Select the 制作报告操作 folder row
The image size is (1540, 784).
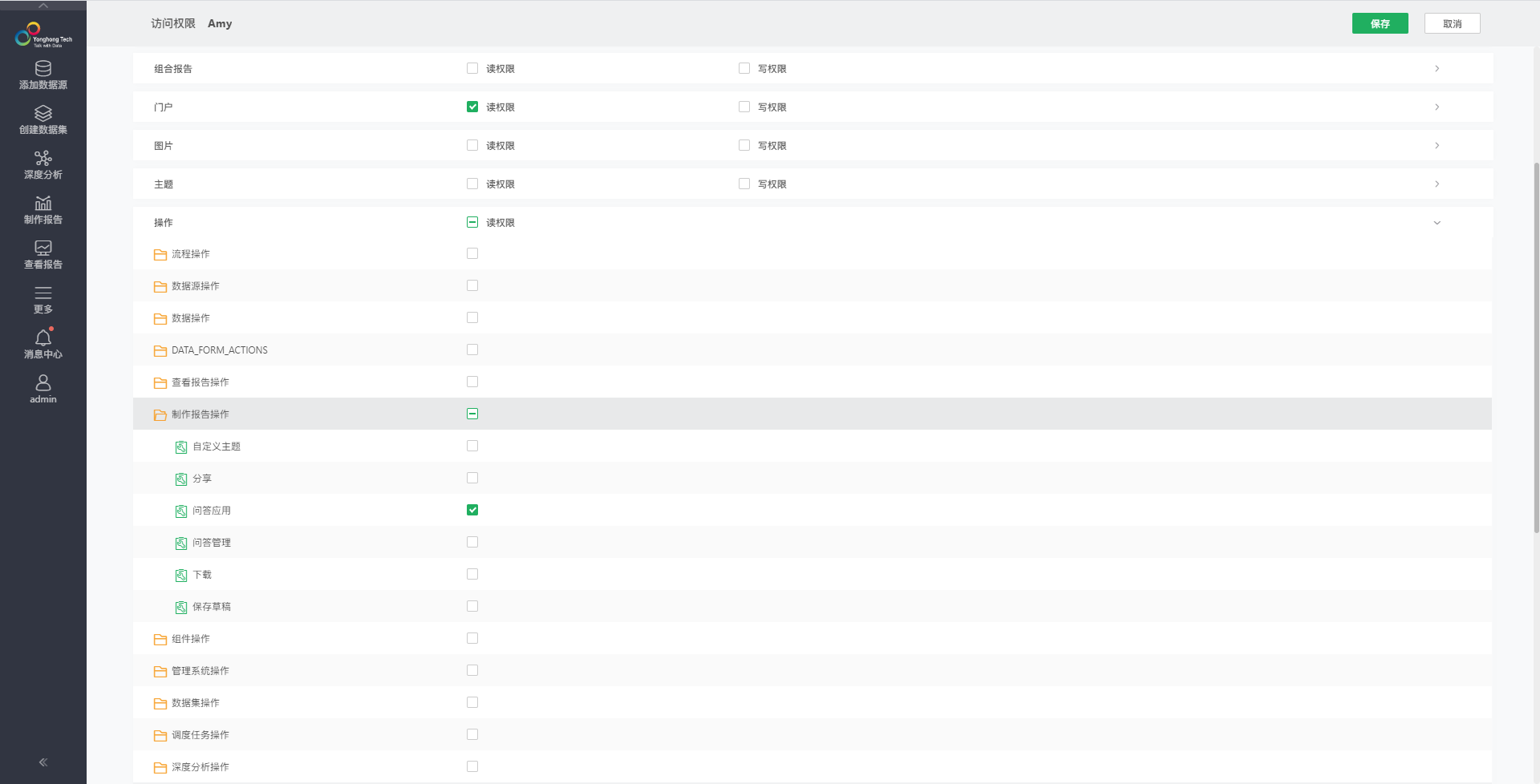tap(200, 414)
